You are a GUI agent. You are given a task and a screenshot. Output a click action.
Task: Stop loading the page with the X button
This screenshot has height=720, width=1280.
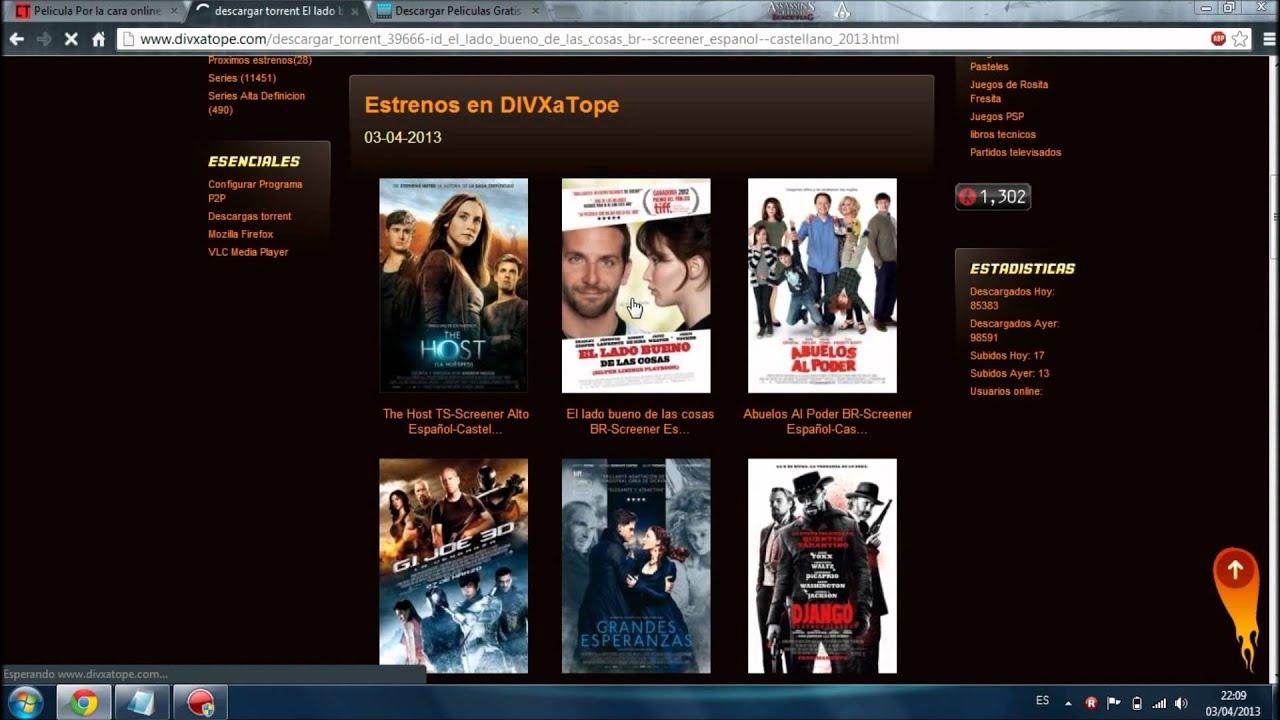[71, 39]
